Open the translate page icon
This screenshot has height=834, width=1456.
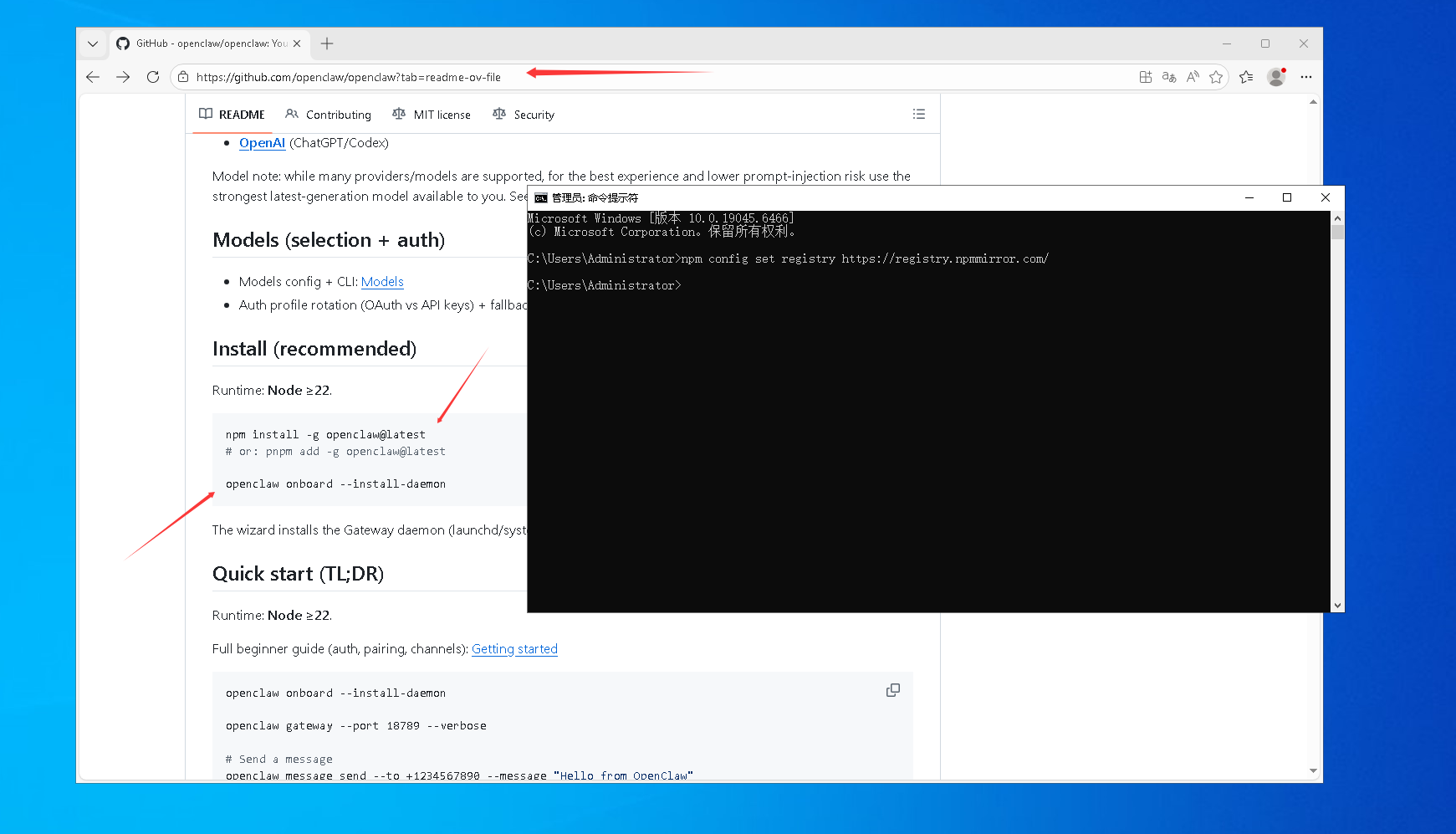click(x=1169, y=77)
